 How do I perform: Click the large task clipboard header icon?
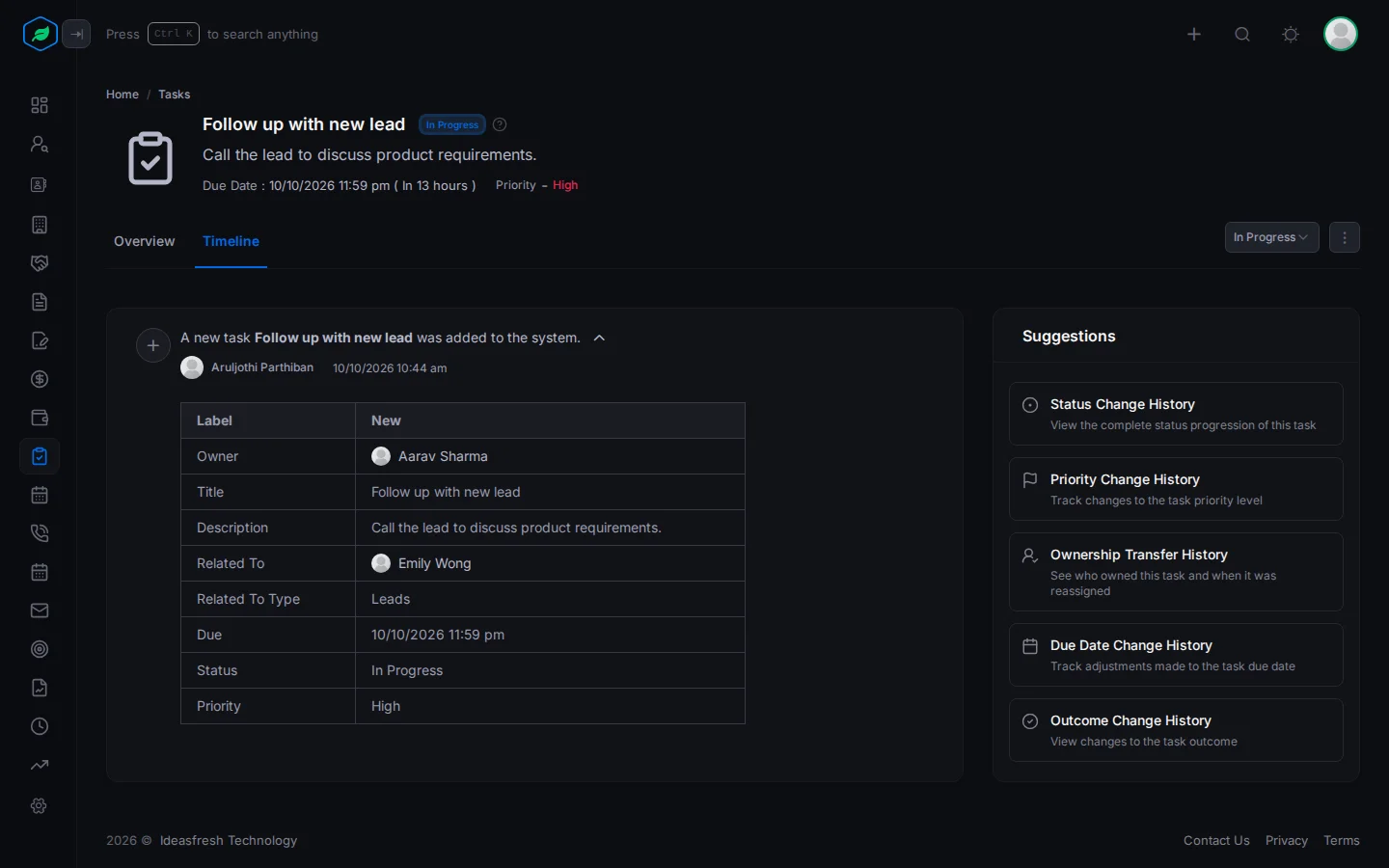click(x=150, y=158)
